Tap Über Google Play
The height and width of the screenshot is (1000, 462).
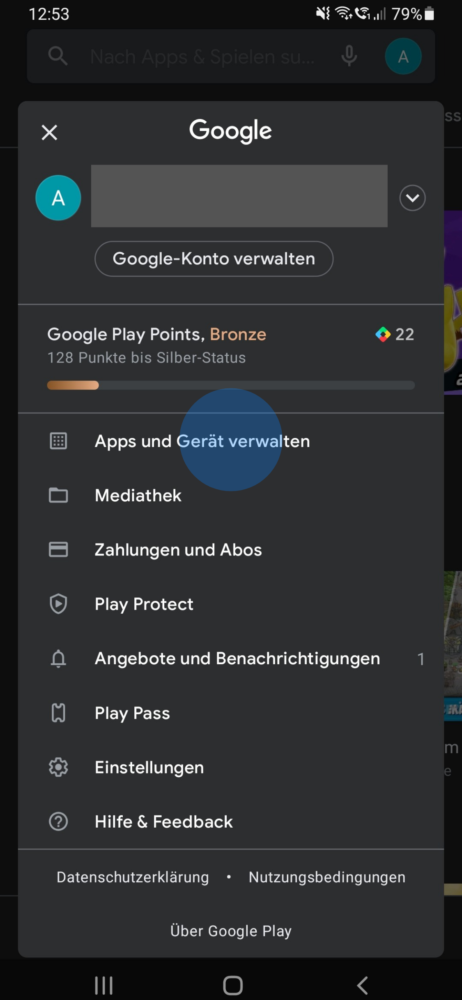tap(231, 931)
